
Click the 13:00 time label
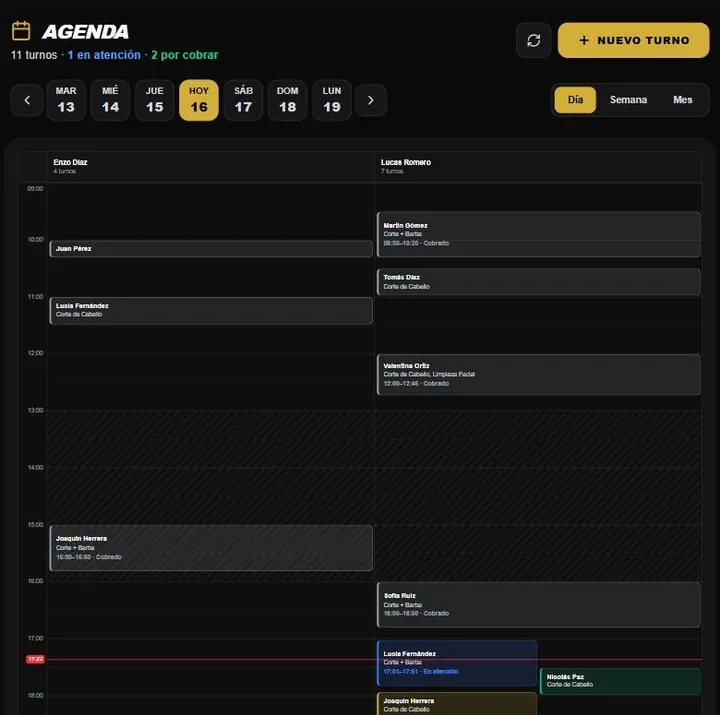point(35,410)
